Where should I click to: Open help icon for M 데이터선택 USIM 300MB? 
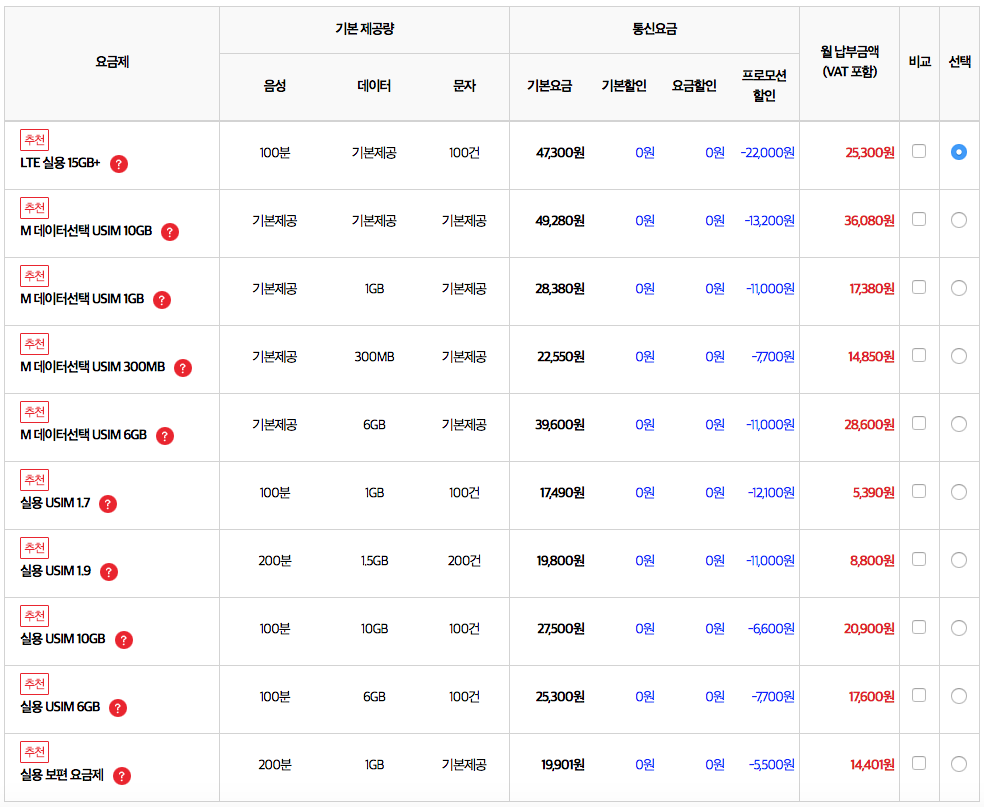183,368
